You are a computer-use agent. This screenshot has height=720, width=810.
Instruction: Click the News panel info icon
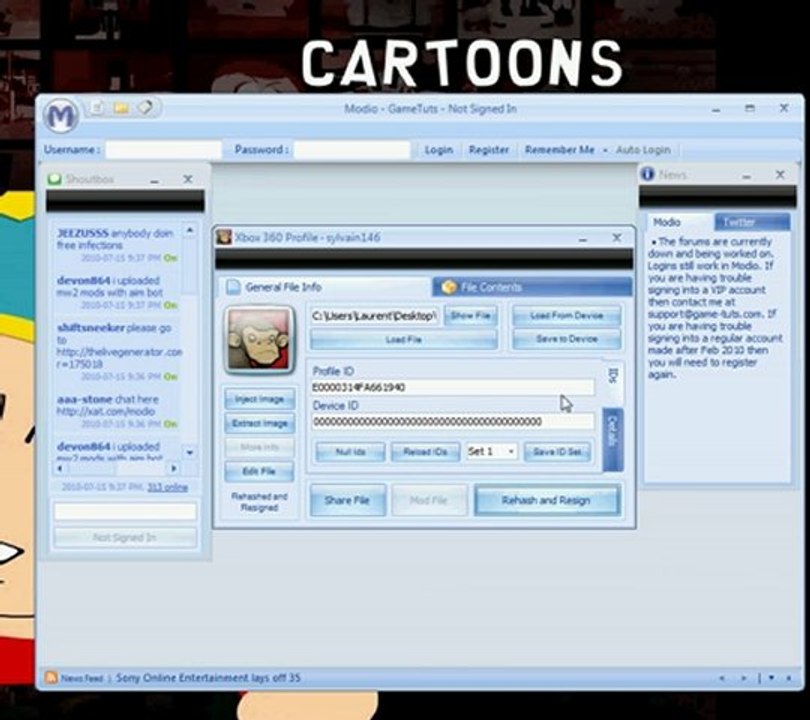pyautogui.click(x=648, y=174)
